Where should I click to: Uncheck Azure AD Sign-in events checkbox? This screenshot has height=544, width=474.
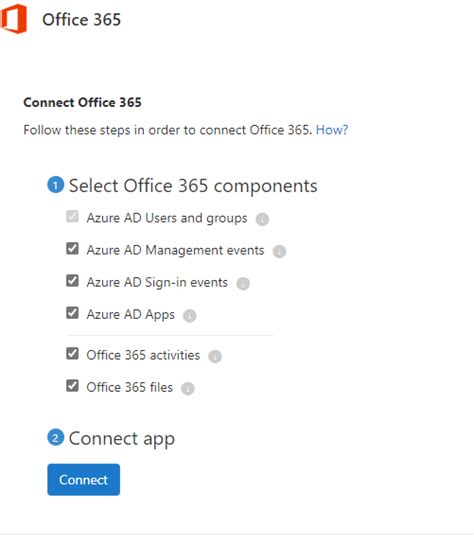(72, 280)
